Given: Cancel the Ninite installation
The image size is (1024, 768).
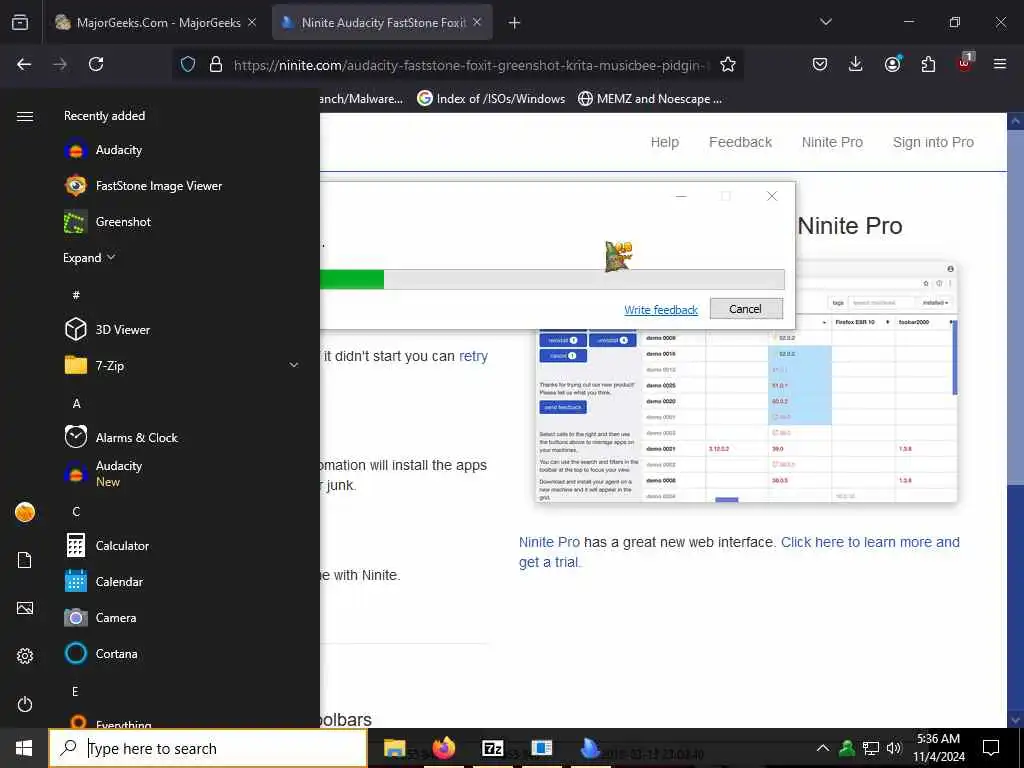Looking at the screenshot, I should point(746,309).
